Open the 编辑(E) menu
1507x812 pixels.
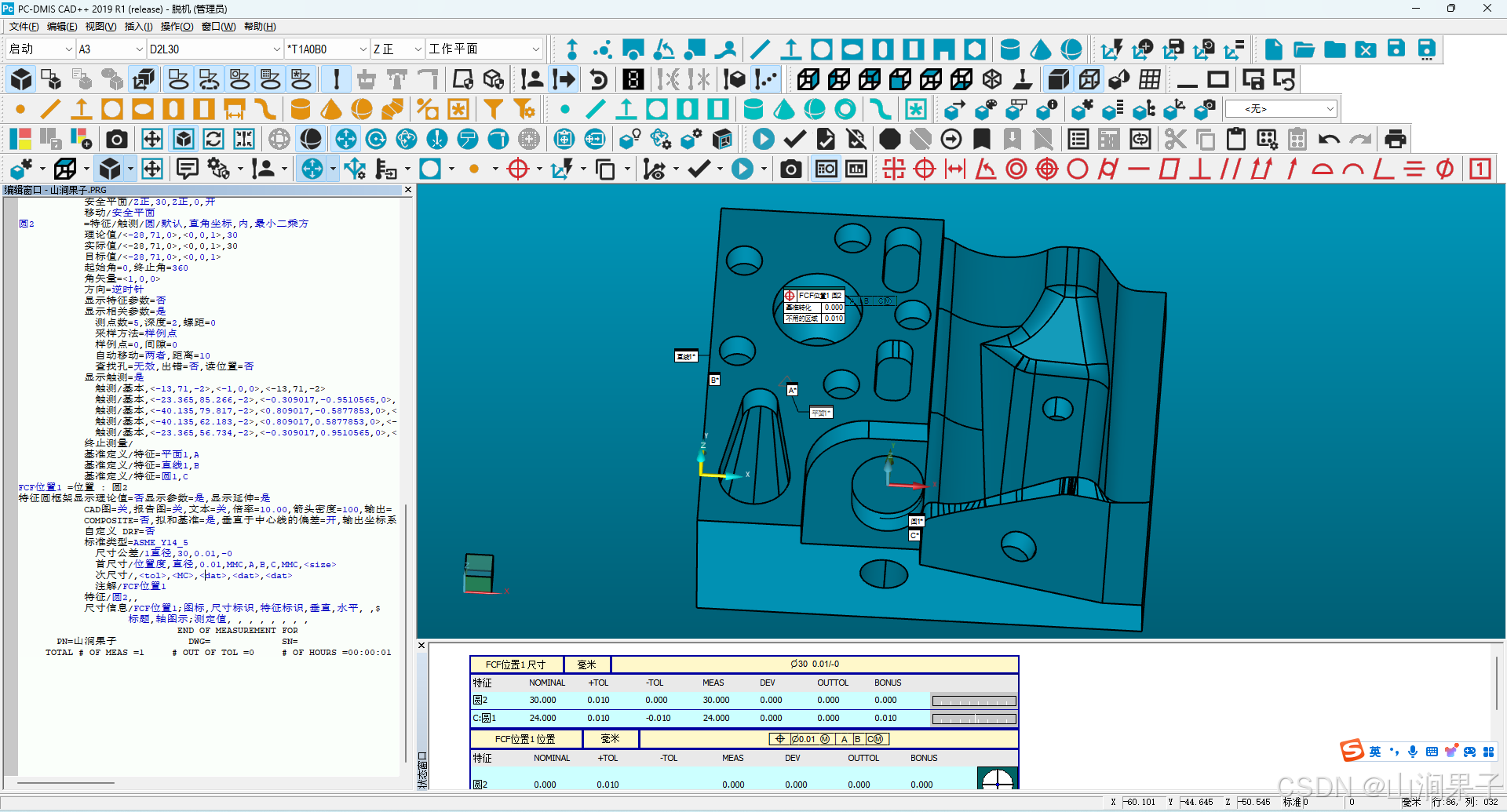62,27
